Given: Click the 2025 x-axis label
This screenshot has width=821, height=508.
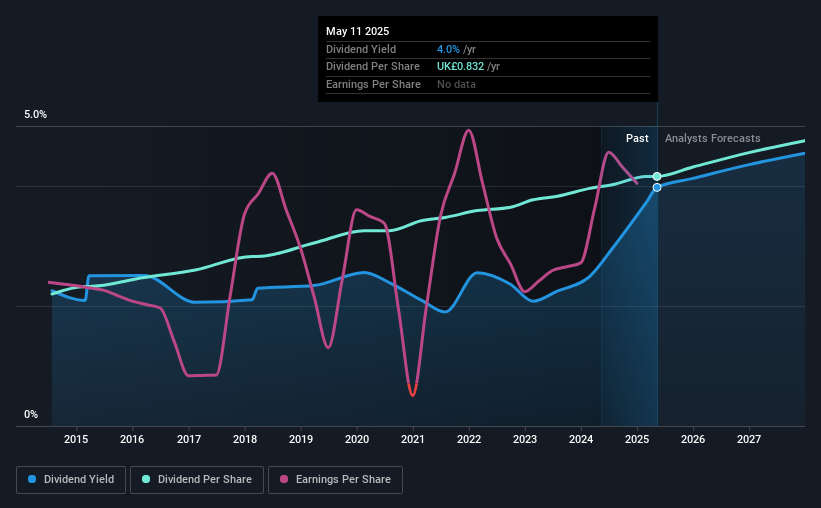Looking at the screenshot, I should click(637, 439).
